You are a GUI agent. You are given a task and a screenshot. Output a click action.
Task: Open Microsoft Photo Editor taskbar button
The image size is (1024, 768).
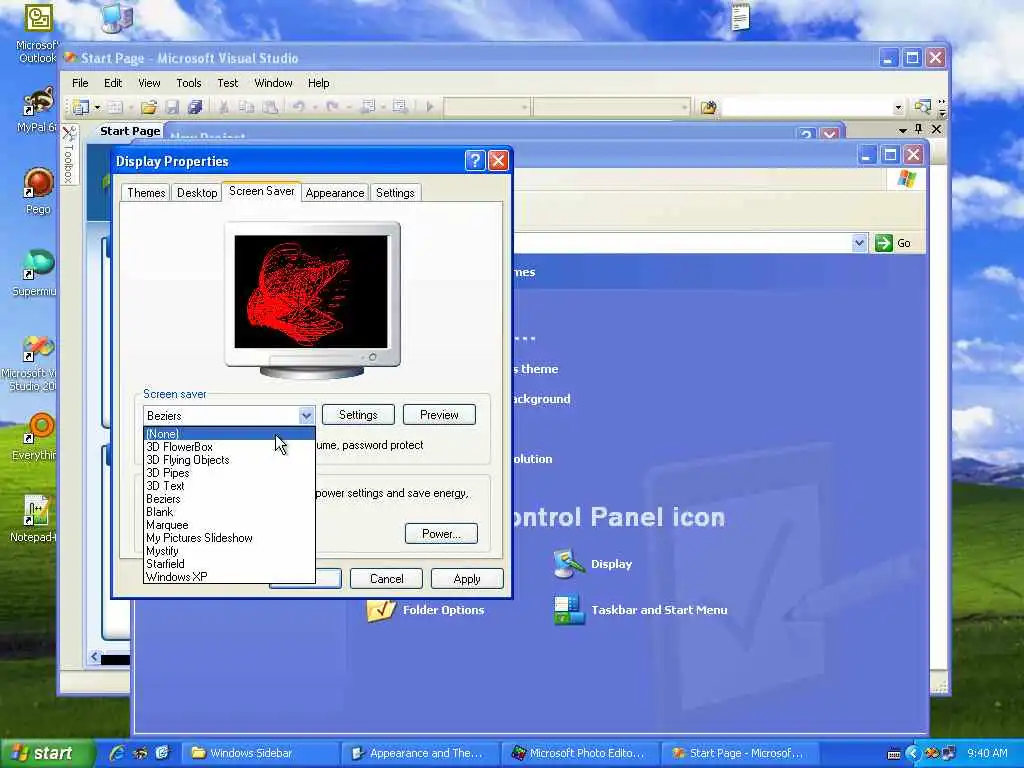[581, 754]
